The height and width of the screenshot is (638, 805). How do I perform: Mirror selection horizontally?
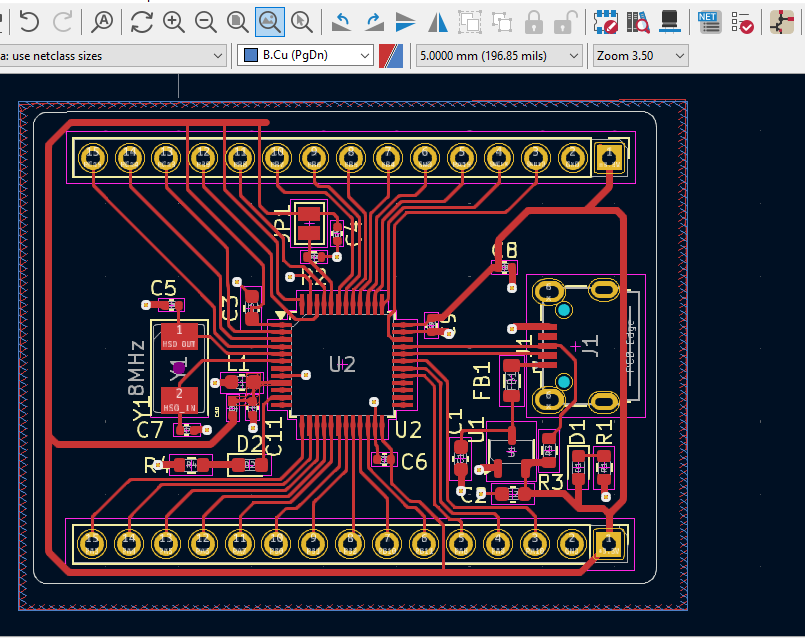437,20
